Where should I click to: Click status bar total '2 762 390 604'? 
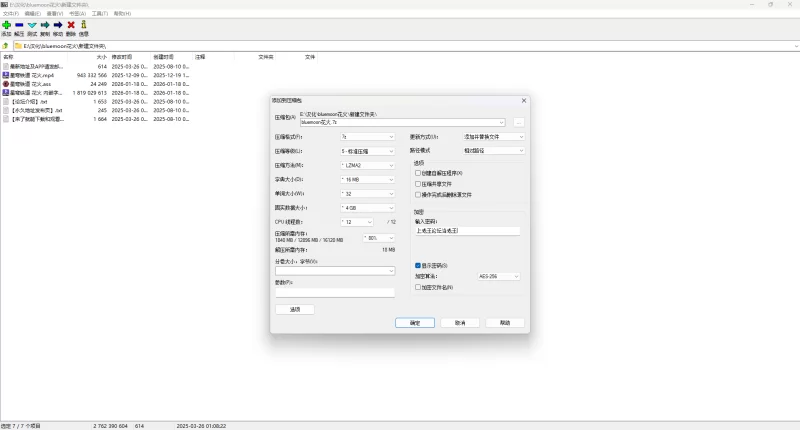point(110,426)
